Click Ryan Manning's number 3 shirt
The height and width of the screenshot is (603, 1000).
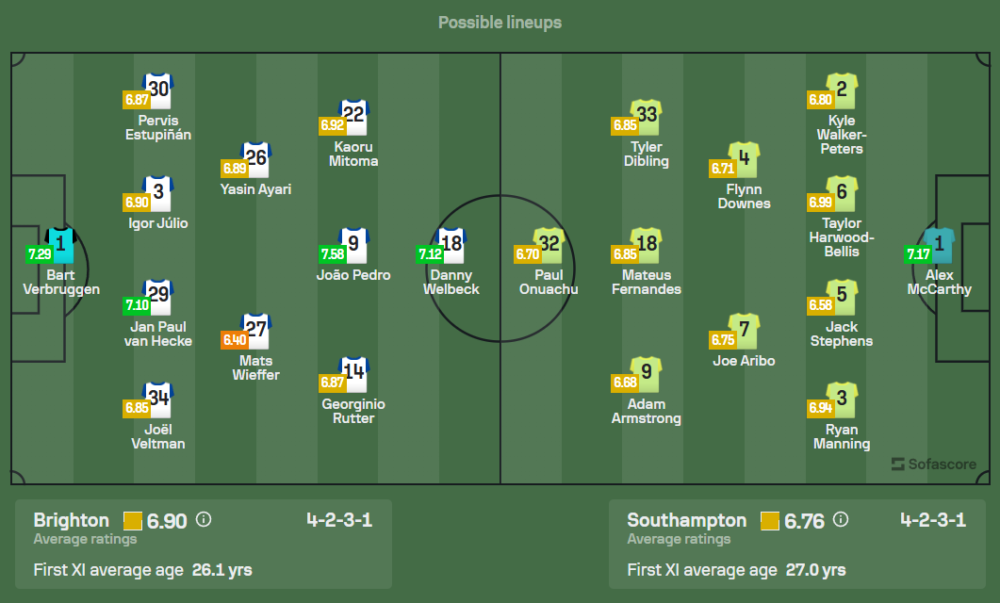tap(842, 399)
